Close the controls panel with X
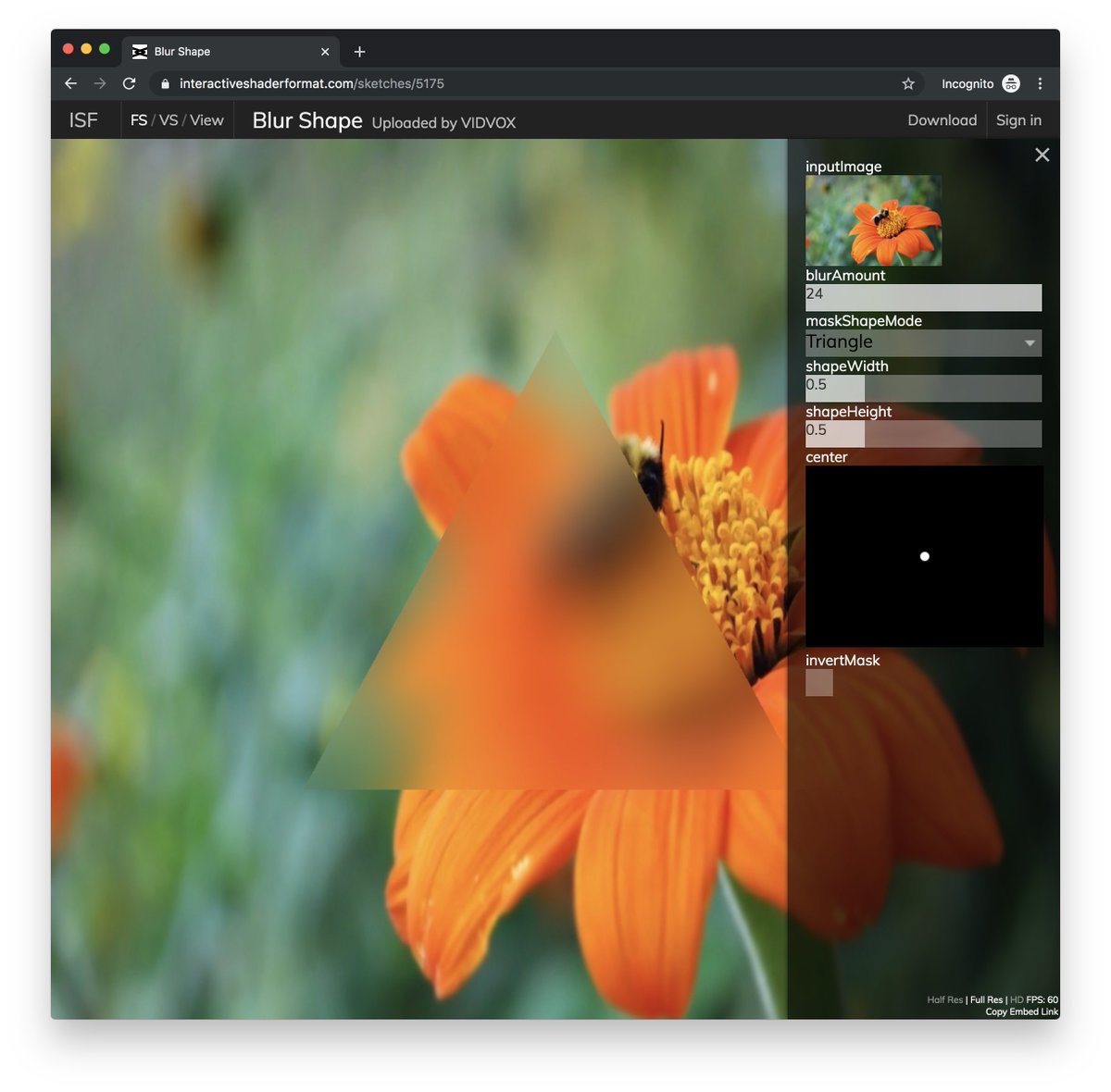 coord(1042,155)
